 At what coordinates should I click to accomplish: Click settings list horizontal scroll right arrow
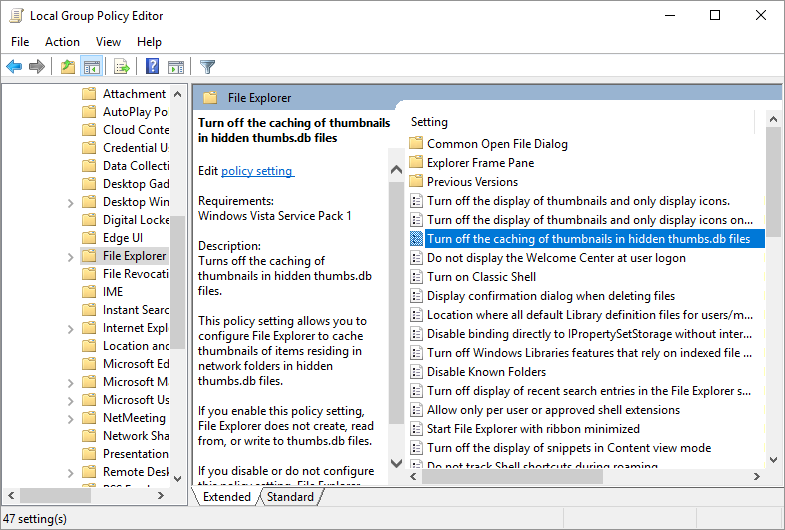756,477
